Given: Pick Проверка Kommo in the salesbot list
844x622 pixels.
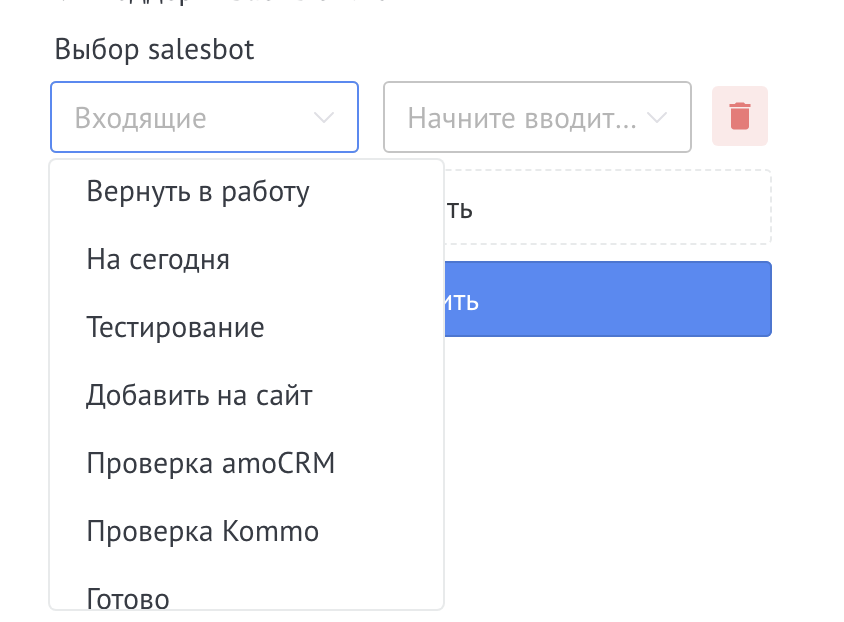Looking at the screenshot, I should pyautogui.click(x=203, y=531).
